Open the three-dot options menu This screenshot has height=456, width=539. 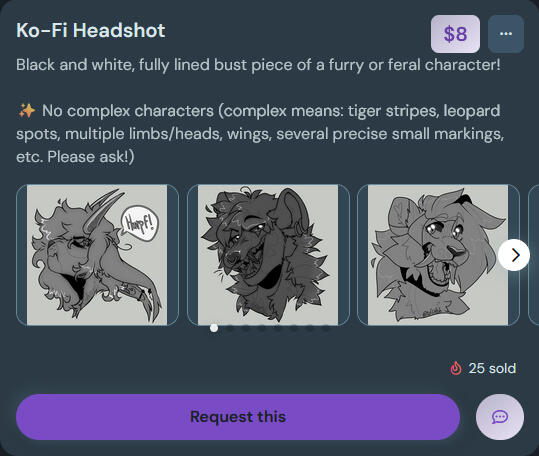tap(506, 34)
